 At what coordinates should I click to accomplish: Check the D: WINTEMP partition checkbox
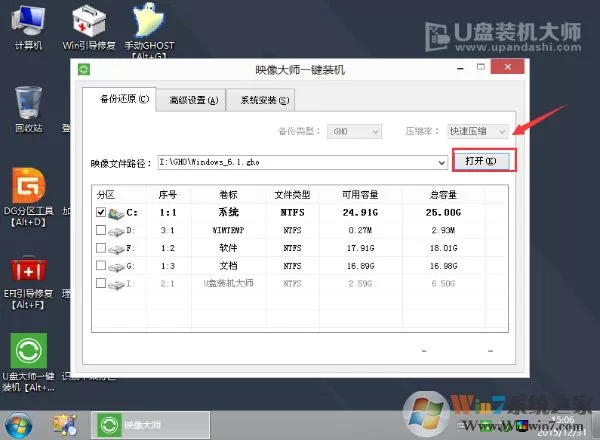pyautogui.click(x=101, y=230)
